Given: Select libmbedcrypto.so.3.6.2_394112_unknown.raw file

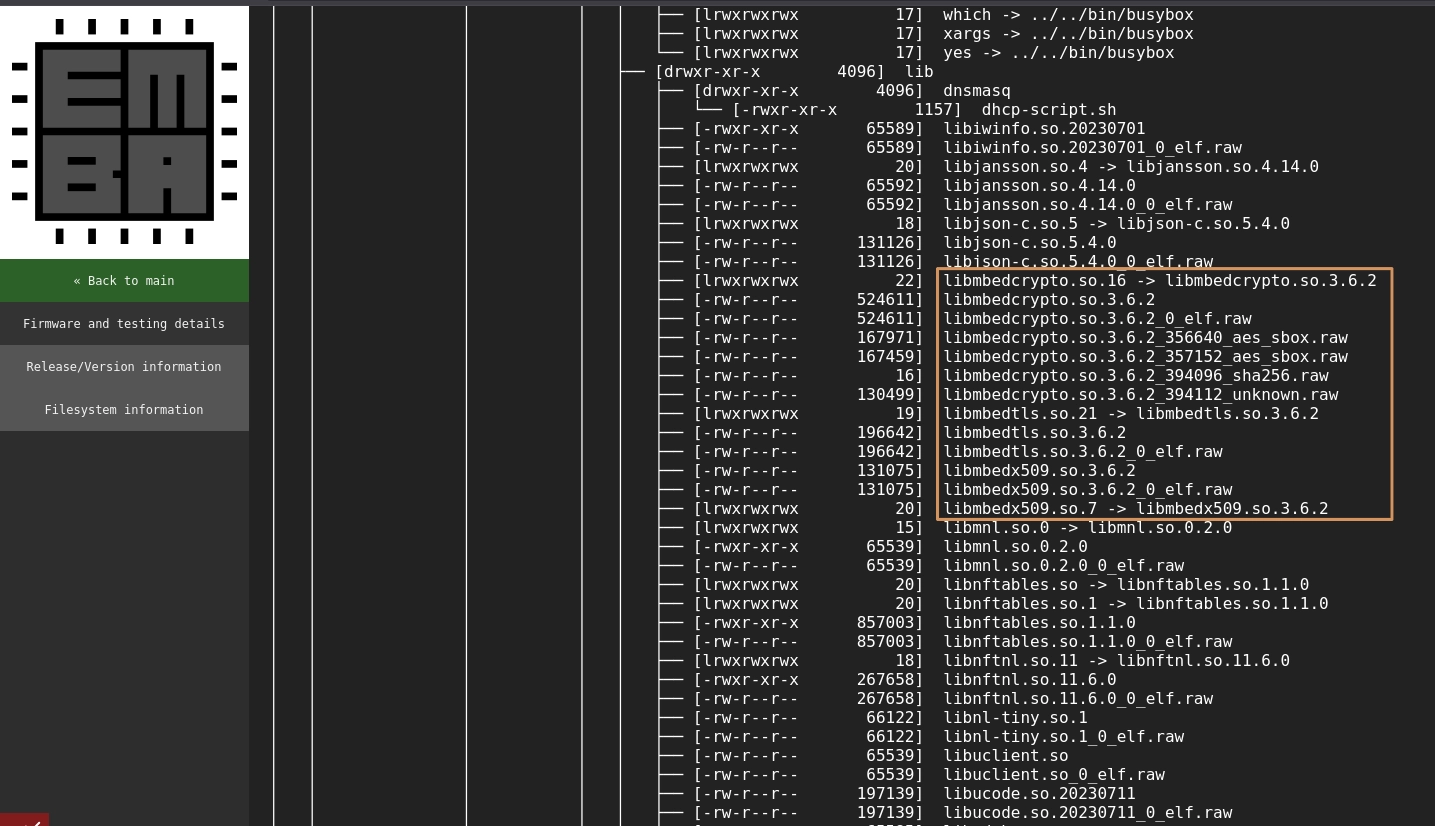Looking at the screenshot, I should click(x=1141, y=395).
